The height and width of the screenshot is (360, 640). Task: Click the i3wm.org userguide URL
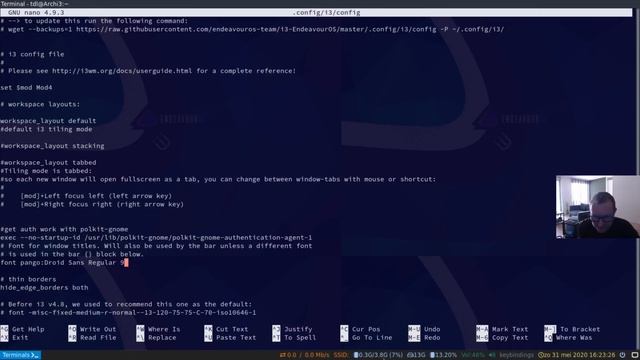(x=122, y=71)
